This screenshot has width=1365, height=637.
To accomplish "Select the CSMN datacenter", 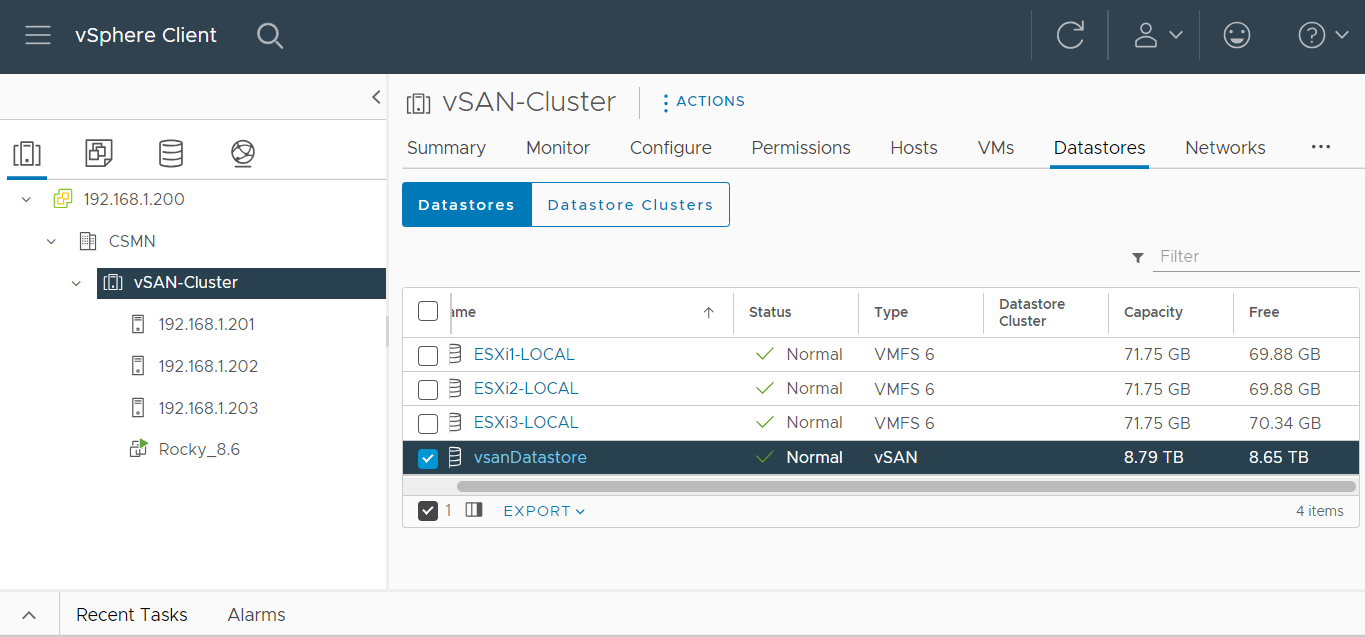I will pos(132,241).
